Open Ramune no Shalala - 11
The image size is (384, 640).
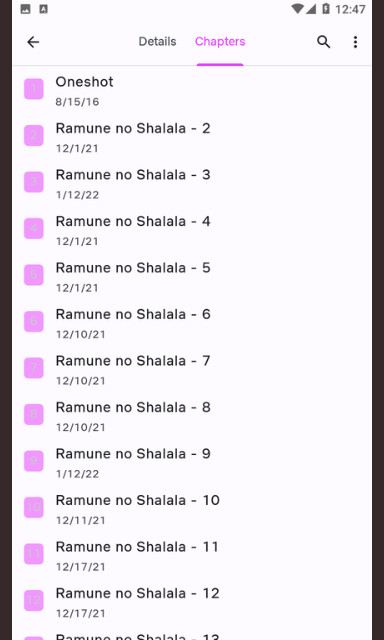(x=192, y=554)
